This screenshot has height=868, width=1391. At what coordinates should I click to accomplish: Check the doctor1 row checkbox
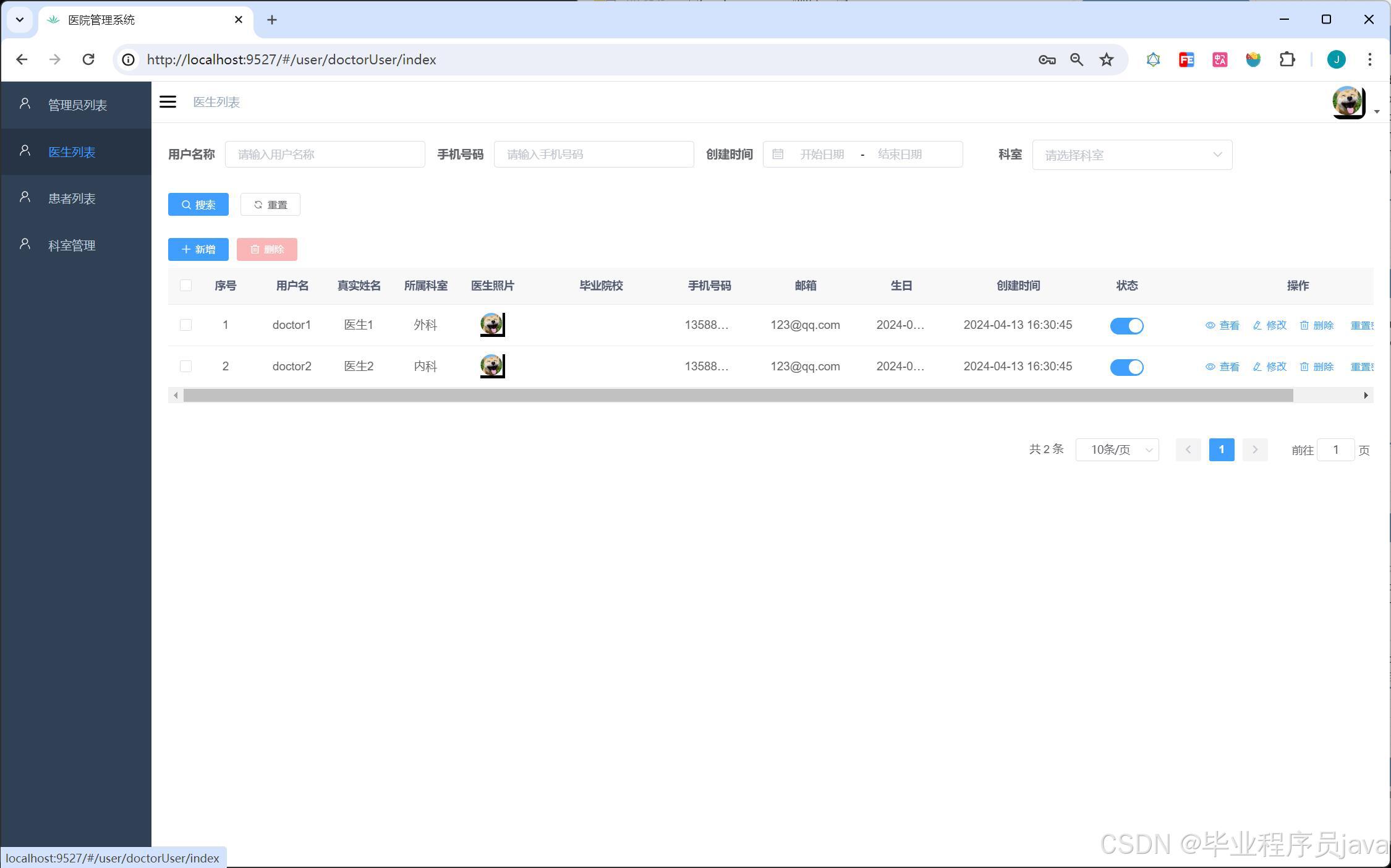185,325
